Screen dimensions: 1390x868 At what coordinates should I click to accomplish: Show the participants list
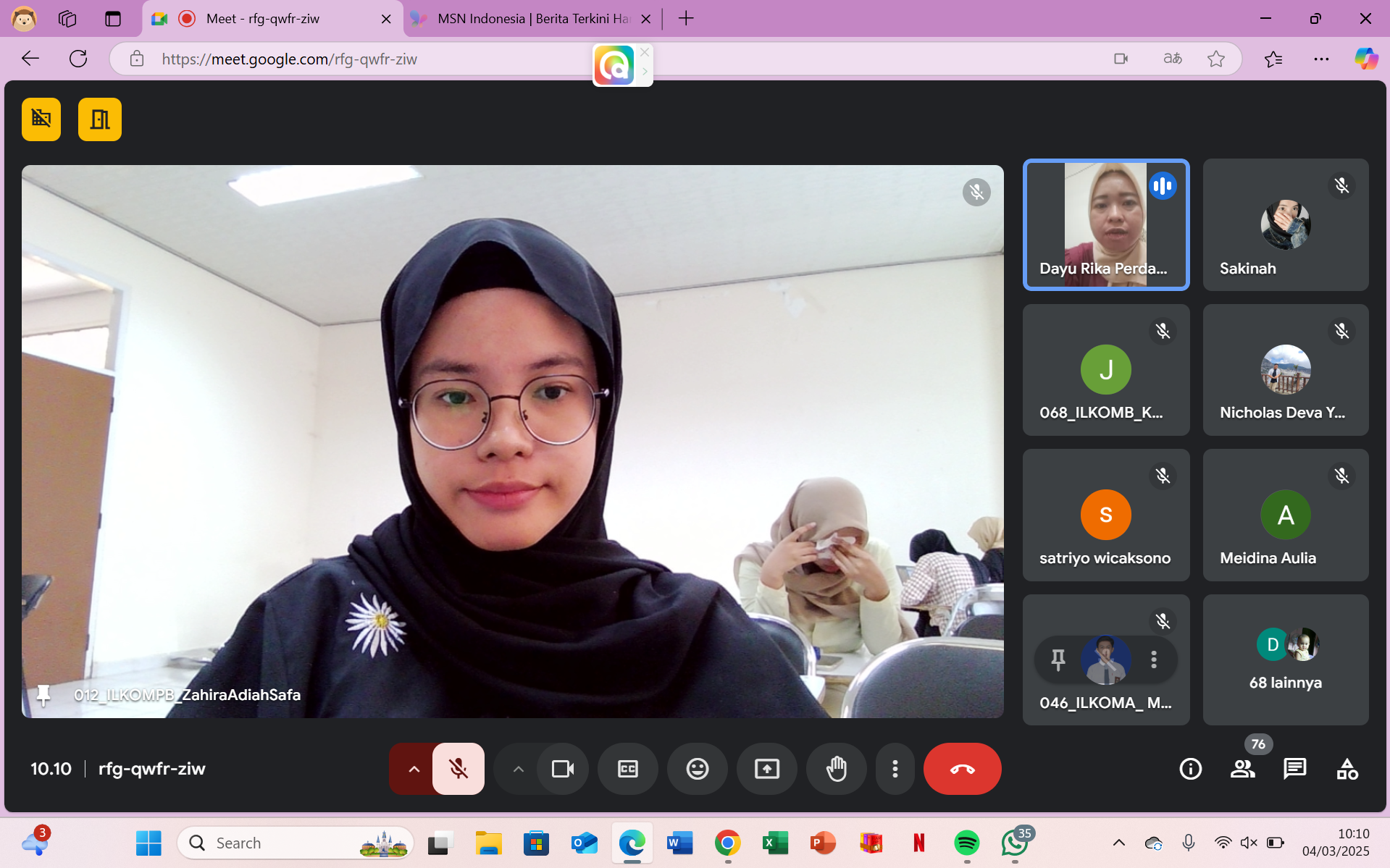coord(1242,769)
